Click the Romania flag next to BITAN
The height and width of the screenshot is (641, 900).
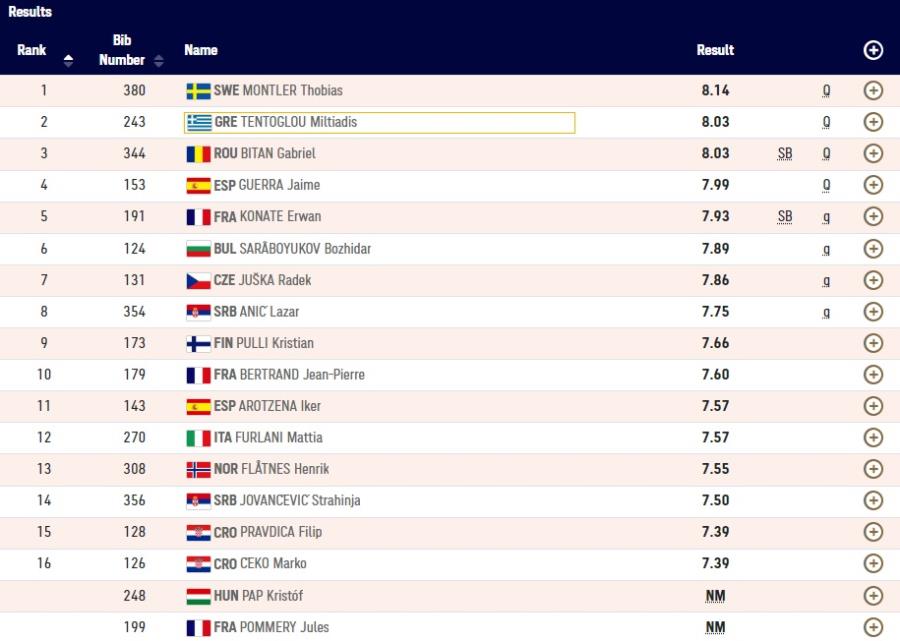coord(199,154)
